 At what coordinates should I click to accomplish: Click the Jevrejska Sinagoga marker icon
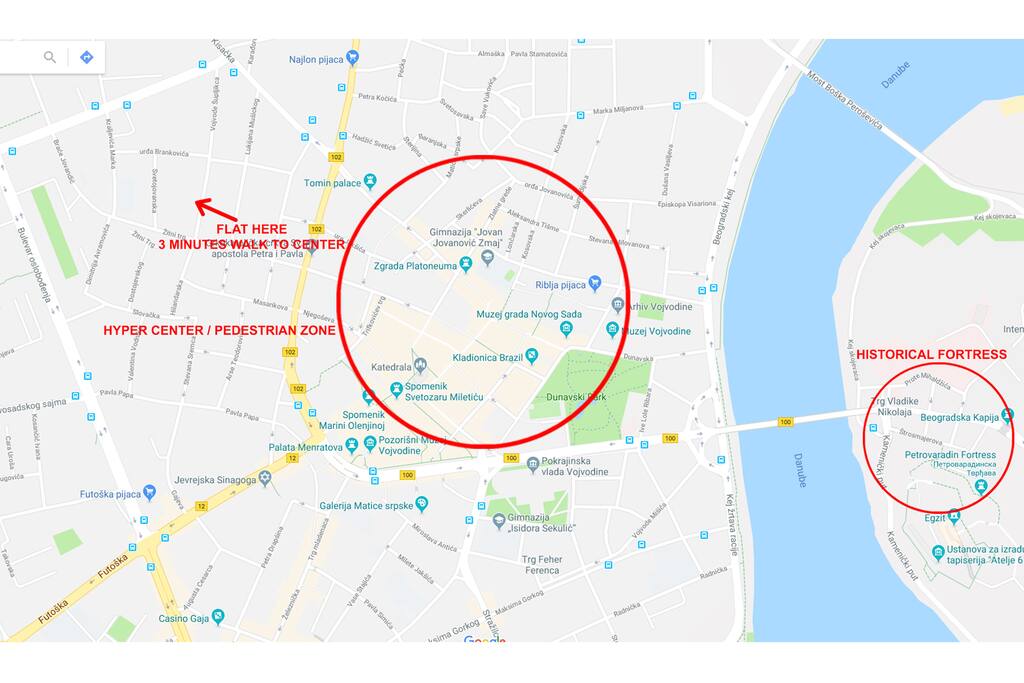(x=264, y=479)
